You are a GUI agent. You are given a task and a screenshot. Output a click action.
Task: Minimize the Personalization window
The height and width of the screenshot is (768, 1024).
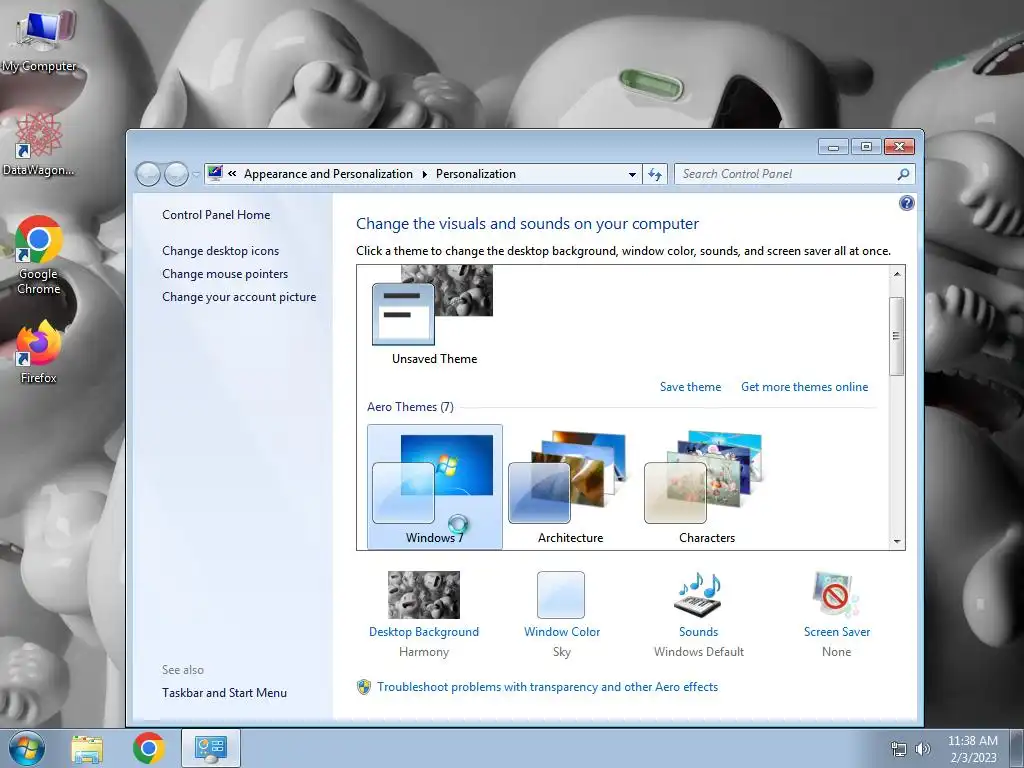[x=833, y=147]
